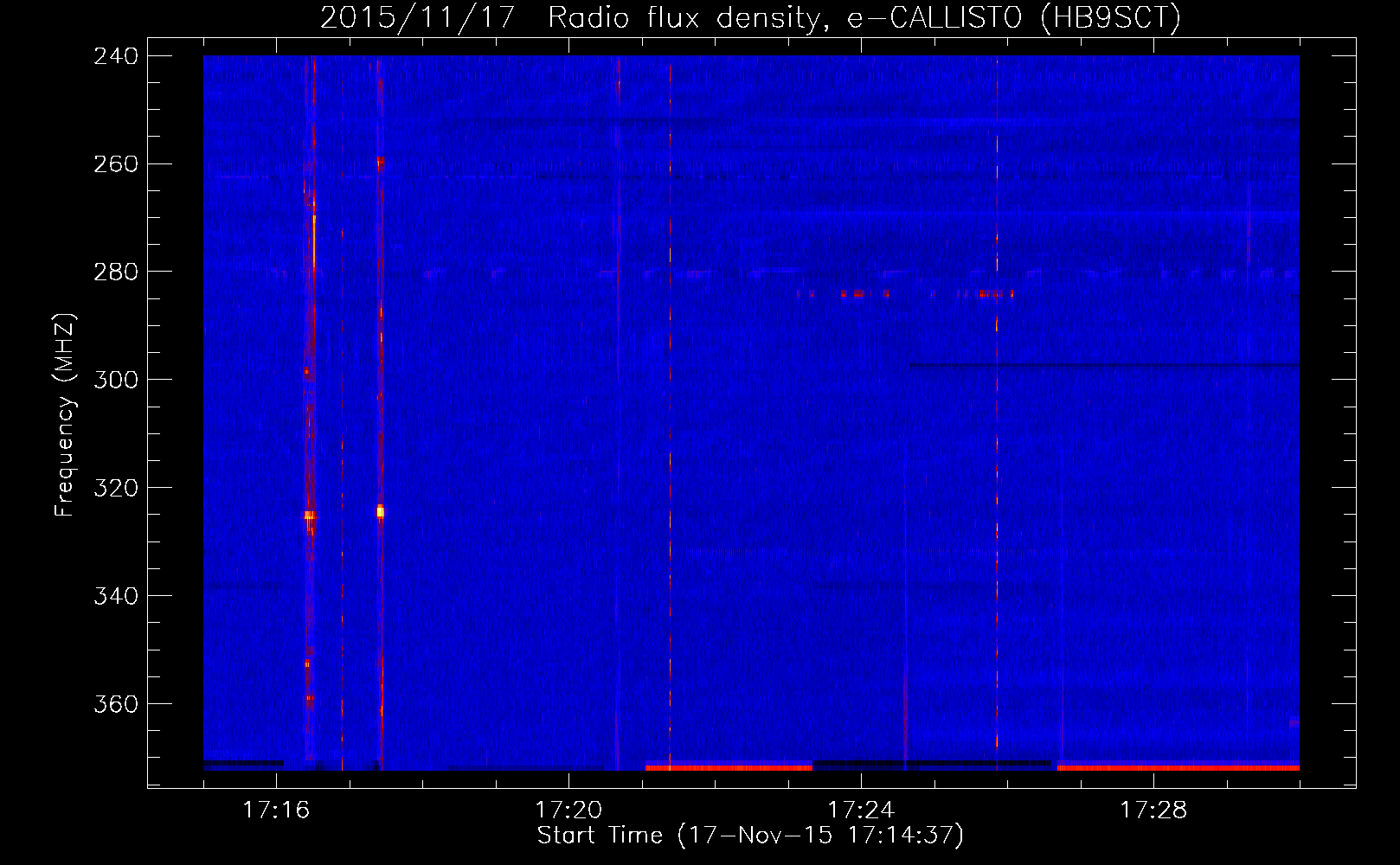Select the 260 frequency tick label
This screenshot has width=1400, height=865.
[x=116, y=164]
